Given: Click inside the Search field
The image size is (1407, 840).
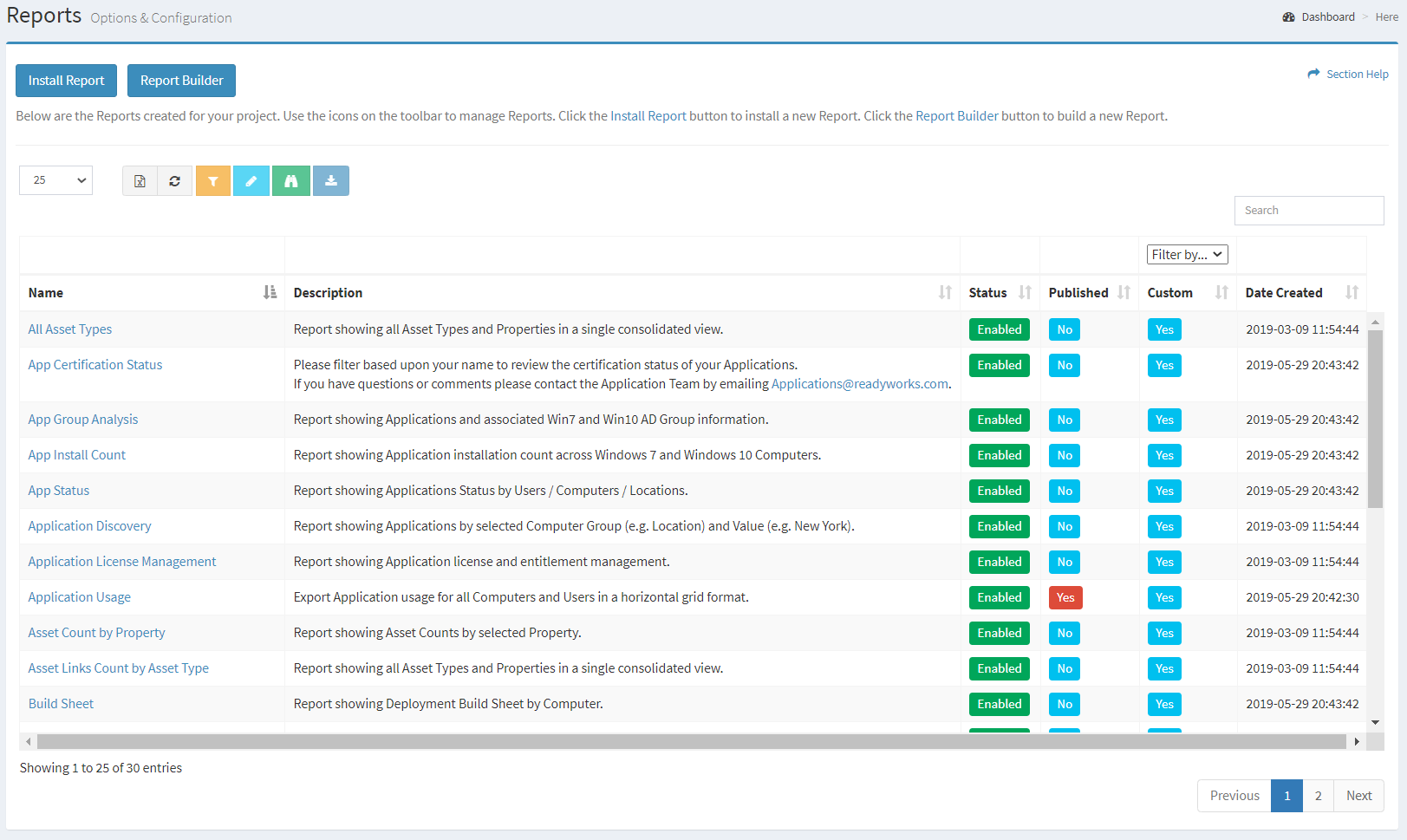Looking at the screenshot, I should click(x=1309, y=210).
